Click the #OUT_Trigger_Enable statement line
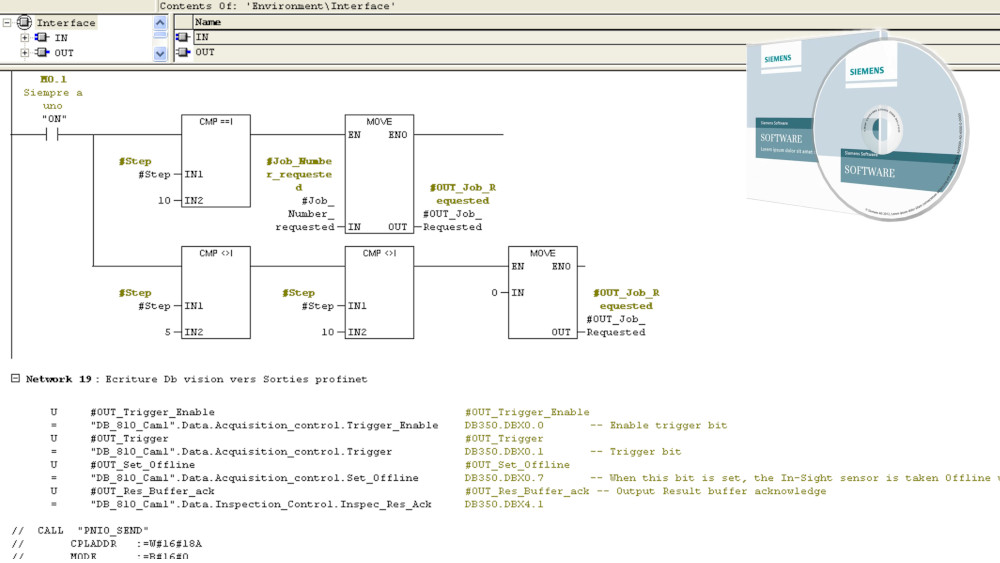 click(x=152, y=412)
